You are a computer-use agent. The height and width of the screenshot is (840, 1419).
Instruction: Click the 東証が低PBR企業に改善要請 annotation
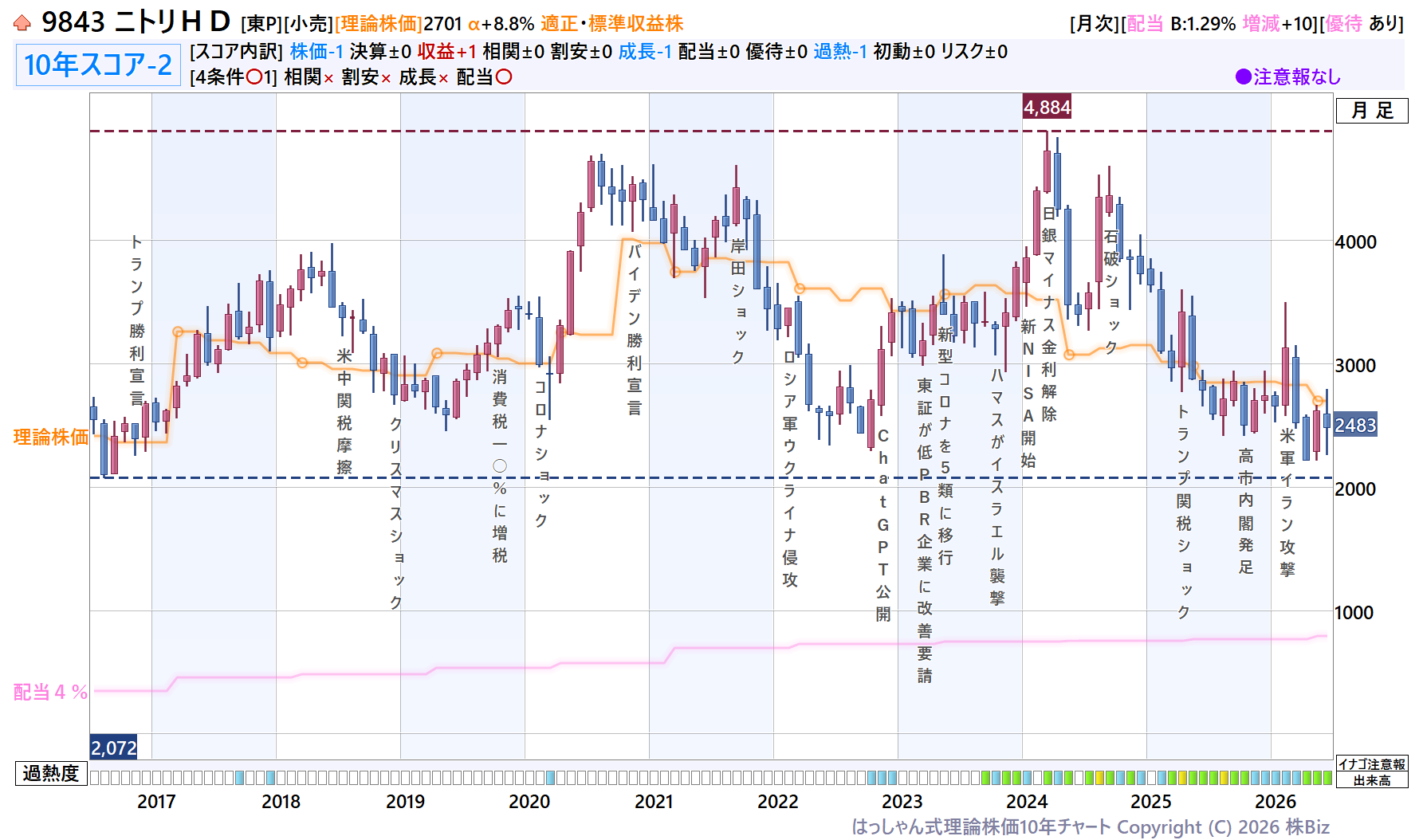point(925,530)
